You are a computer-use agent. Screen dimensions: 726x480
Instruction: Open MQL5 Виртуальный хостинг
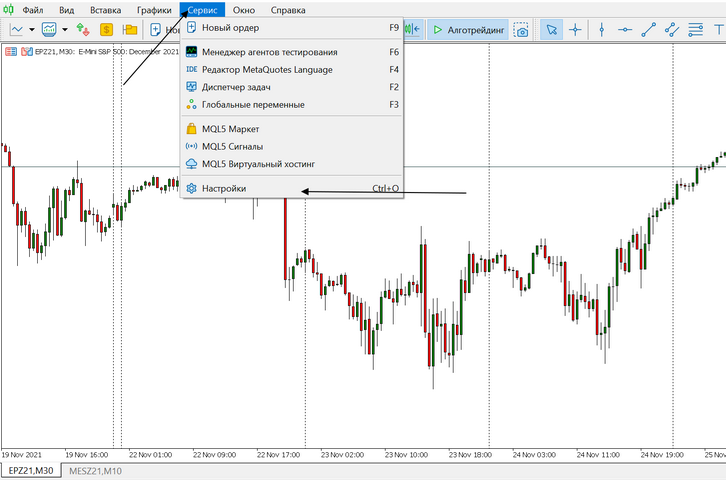[292, 164]
